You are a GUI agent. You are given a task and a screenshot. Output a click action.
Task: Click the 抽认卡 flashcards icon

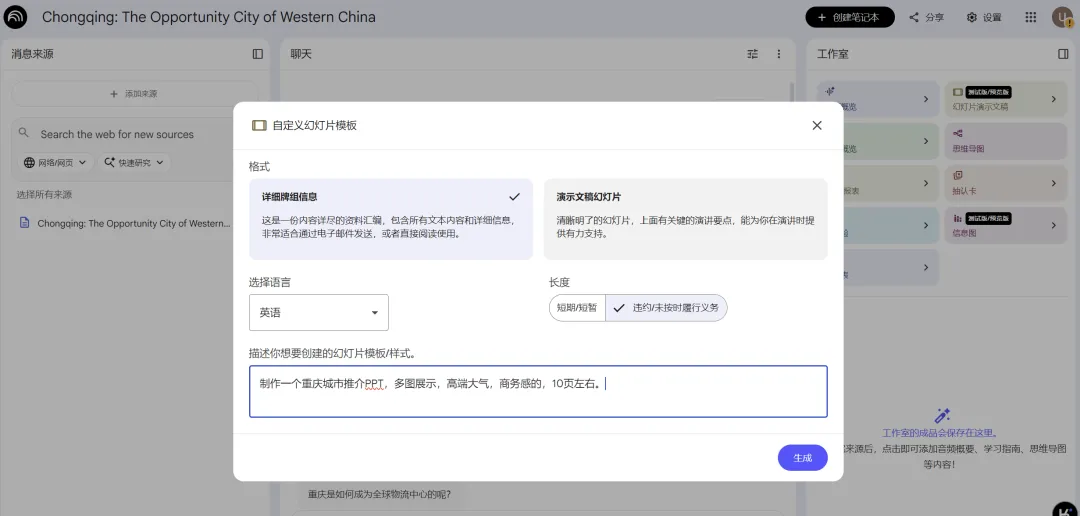tap(958, 176)
